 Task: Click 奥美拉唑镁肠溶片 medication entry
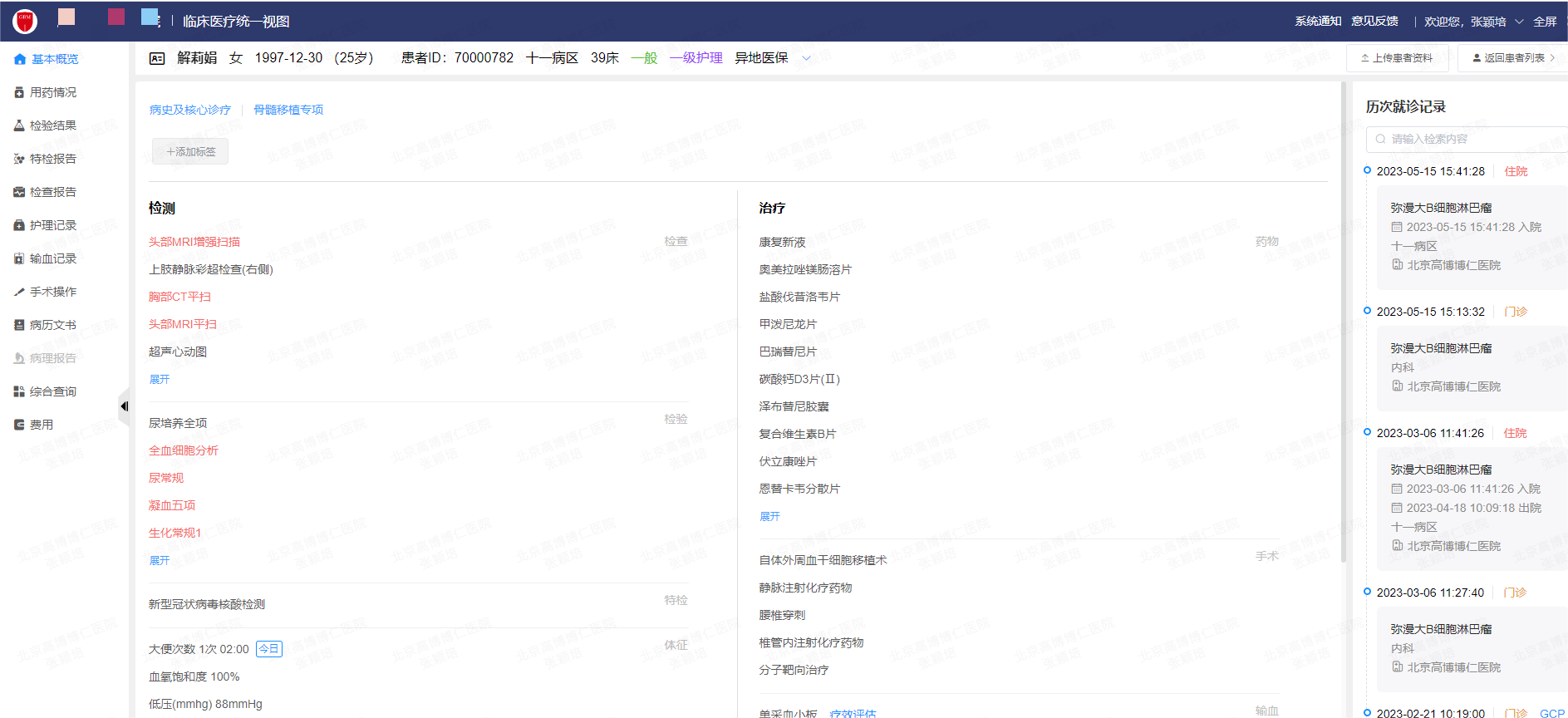pos(805,269)
